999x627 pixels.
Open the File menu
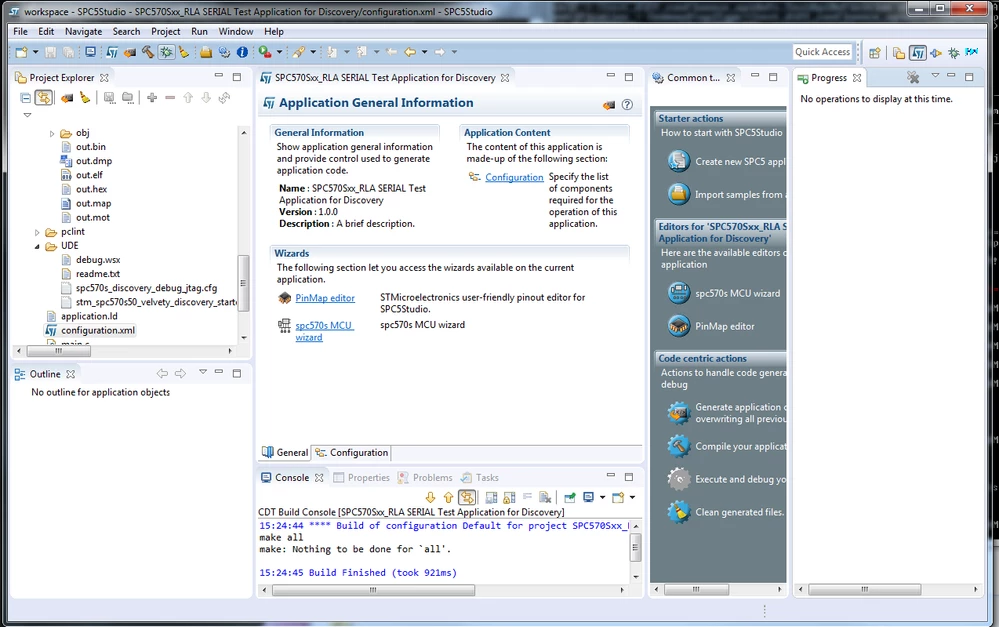point(20,31)
